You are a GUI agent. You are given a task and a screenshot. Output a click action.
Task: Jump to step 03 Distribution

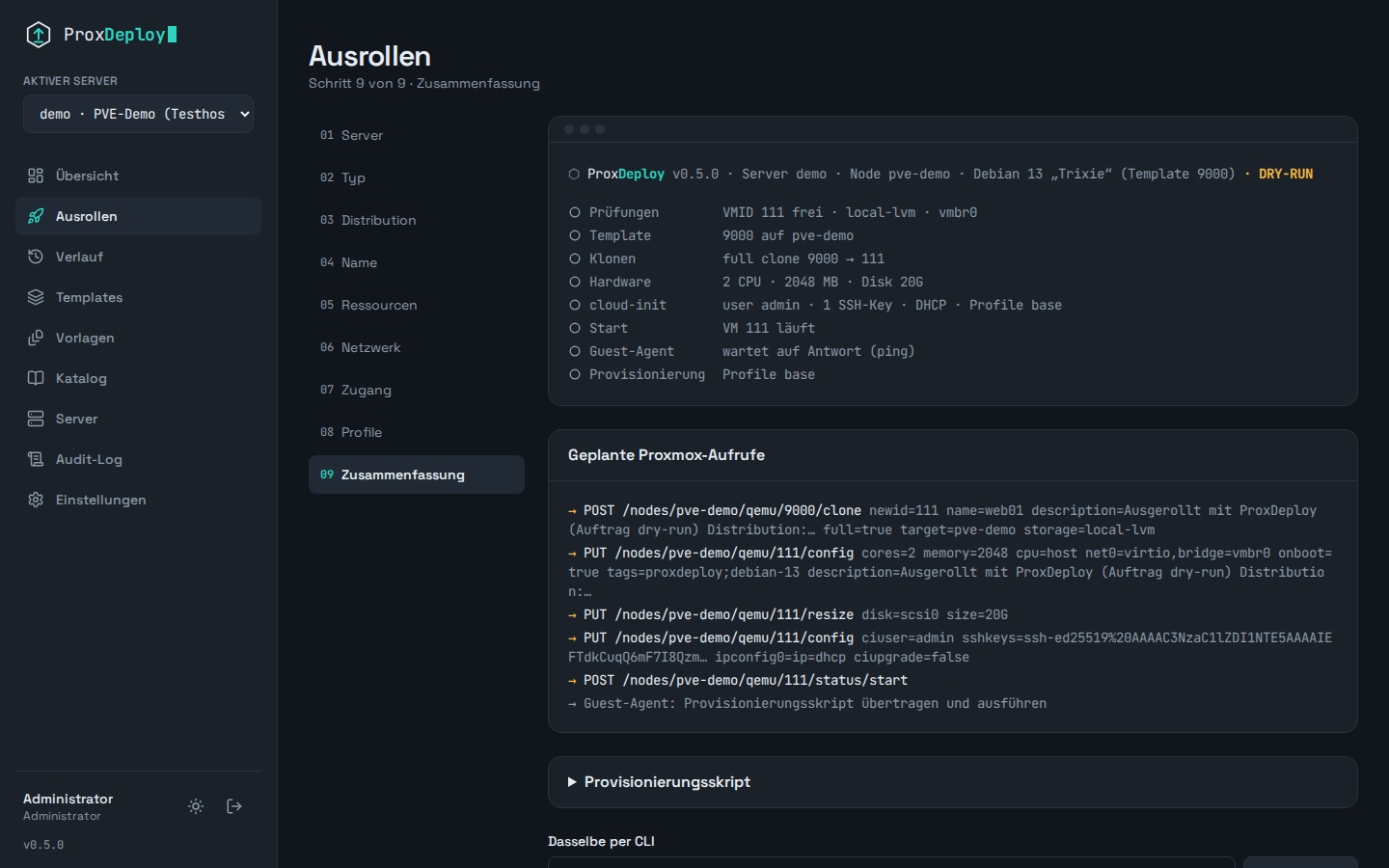click(417, 220)
